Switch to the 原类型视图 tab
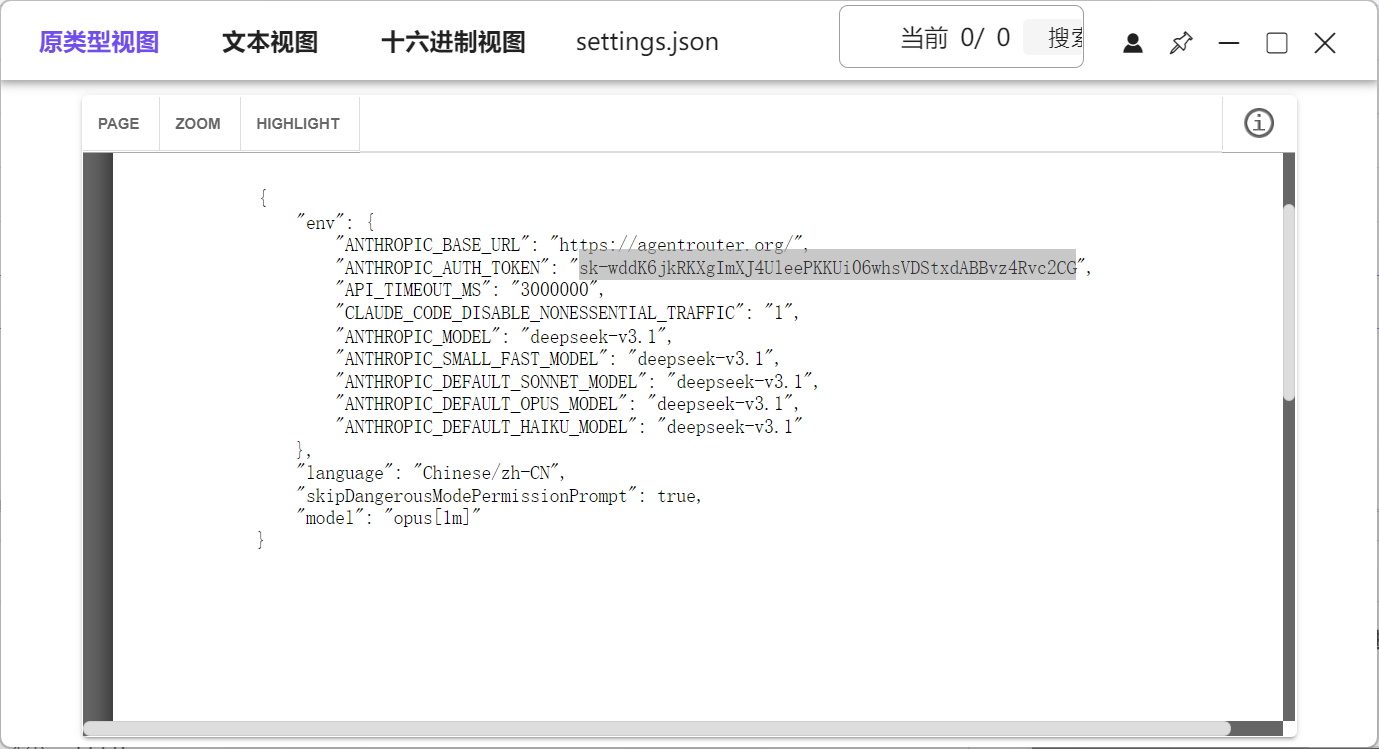The width and height of the screenshot is (1379, 749). [x=99, y=42]
